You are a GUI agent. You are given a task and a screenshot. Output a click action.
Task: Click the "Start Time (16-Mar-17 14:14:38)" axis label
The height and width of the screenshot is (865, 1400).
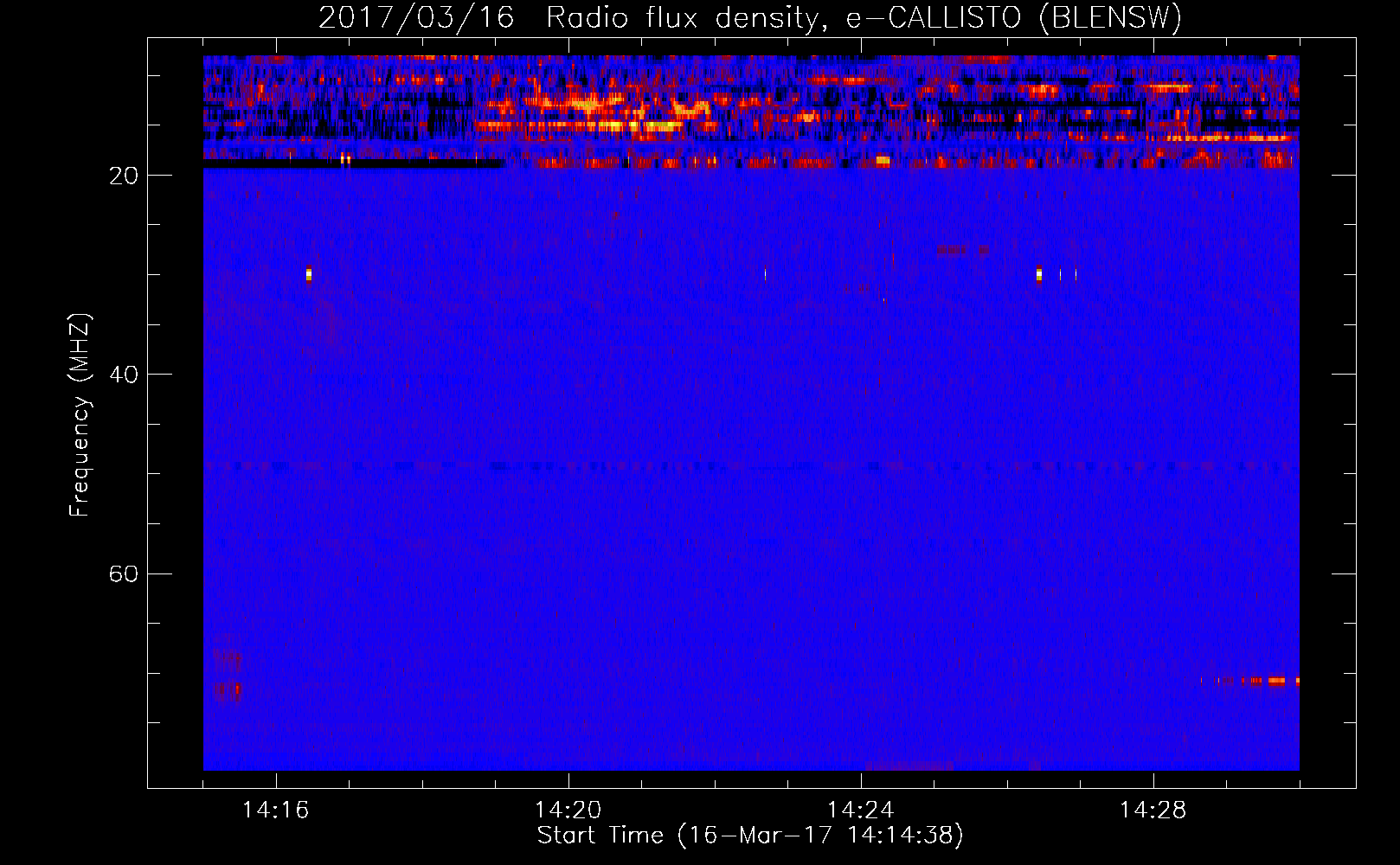pyautogui.click(x=750, y=836)
